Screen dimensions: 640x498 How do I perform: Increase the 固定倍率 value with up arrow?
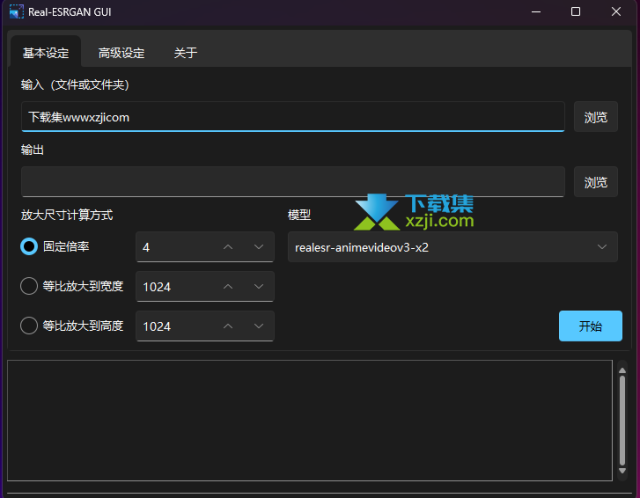coord(228,247)
